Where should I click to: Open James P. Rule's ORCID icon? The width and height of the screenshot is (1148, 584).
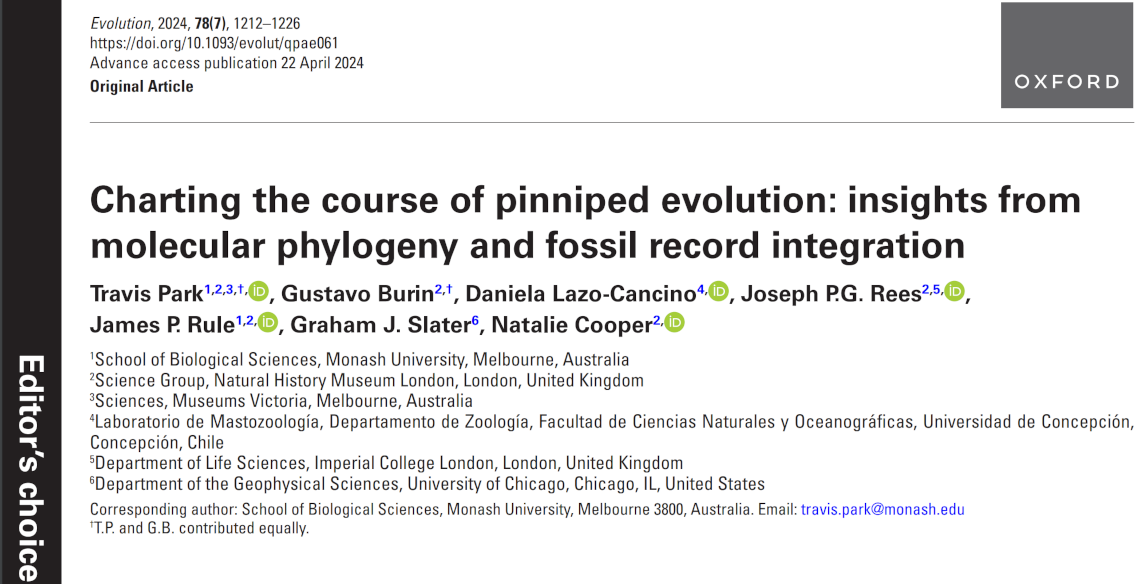point(268,322)
